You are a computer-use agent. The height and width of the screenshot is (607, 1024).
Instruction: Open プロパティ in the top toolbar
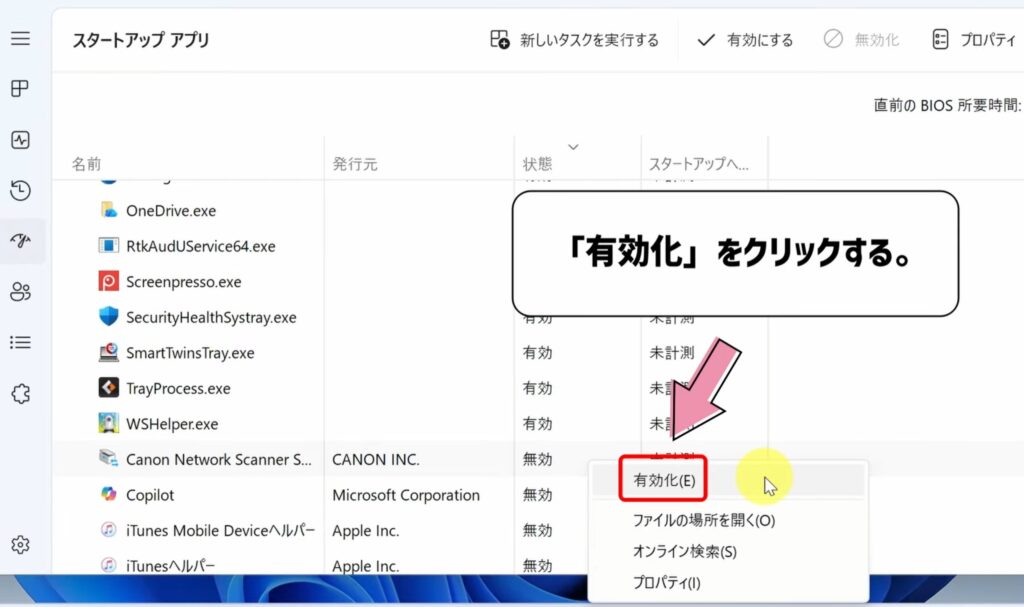click(x=976, y=40)
